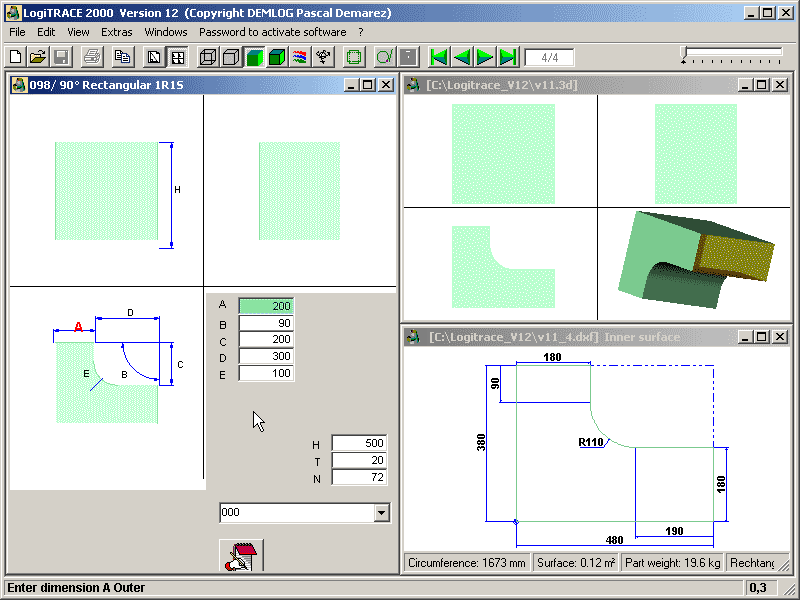The width and height of the screenshot is (800, 600).
Task: Open the Windows menu
Action: pos(166,32)
